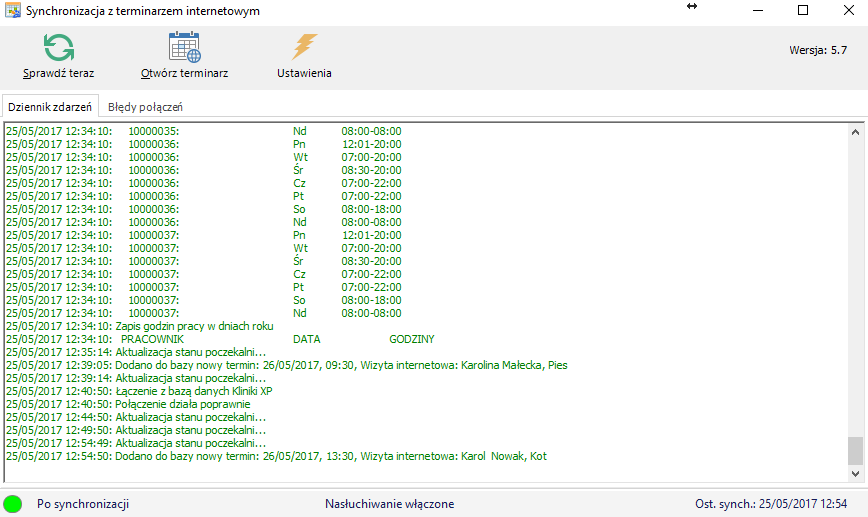The width and height of the screenshot is (868, 517).
Task: Select the 12:39:14 Aktualizacja stanu poczekalni line
Action: 136,378
